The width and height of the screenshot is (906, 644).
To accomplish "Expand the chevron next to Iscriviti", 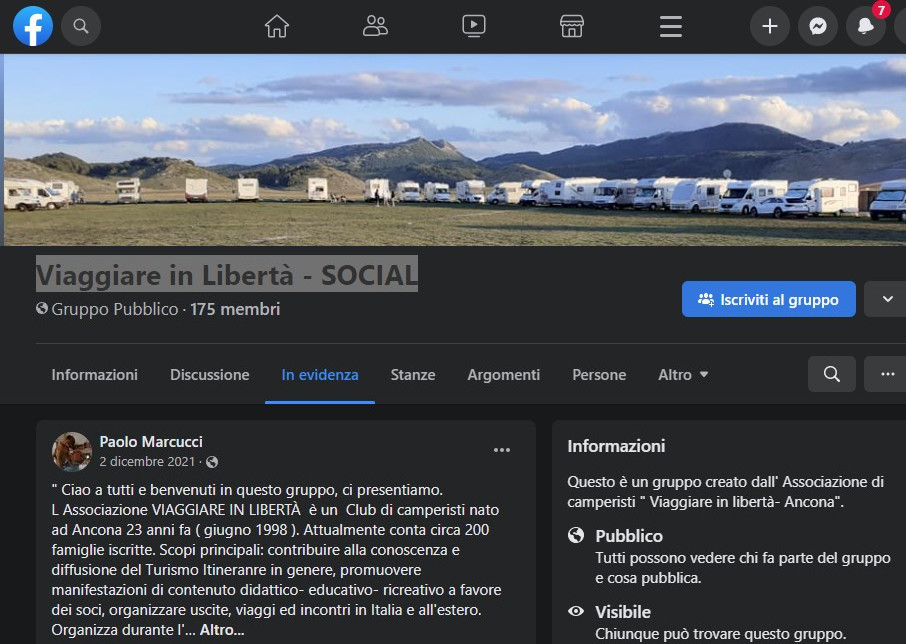I will click(887, 299).
